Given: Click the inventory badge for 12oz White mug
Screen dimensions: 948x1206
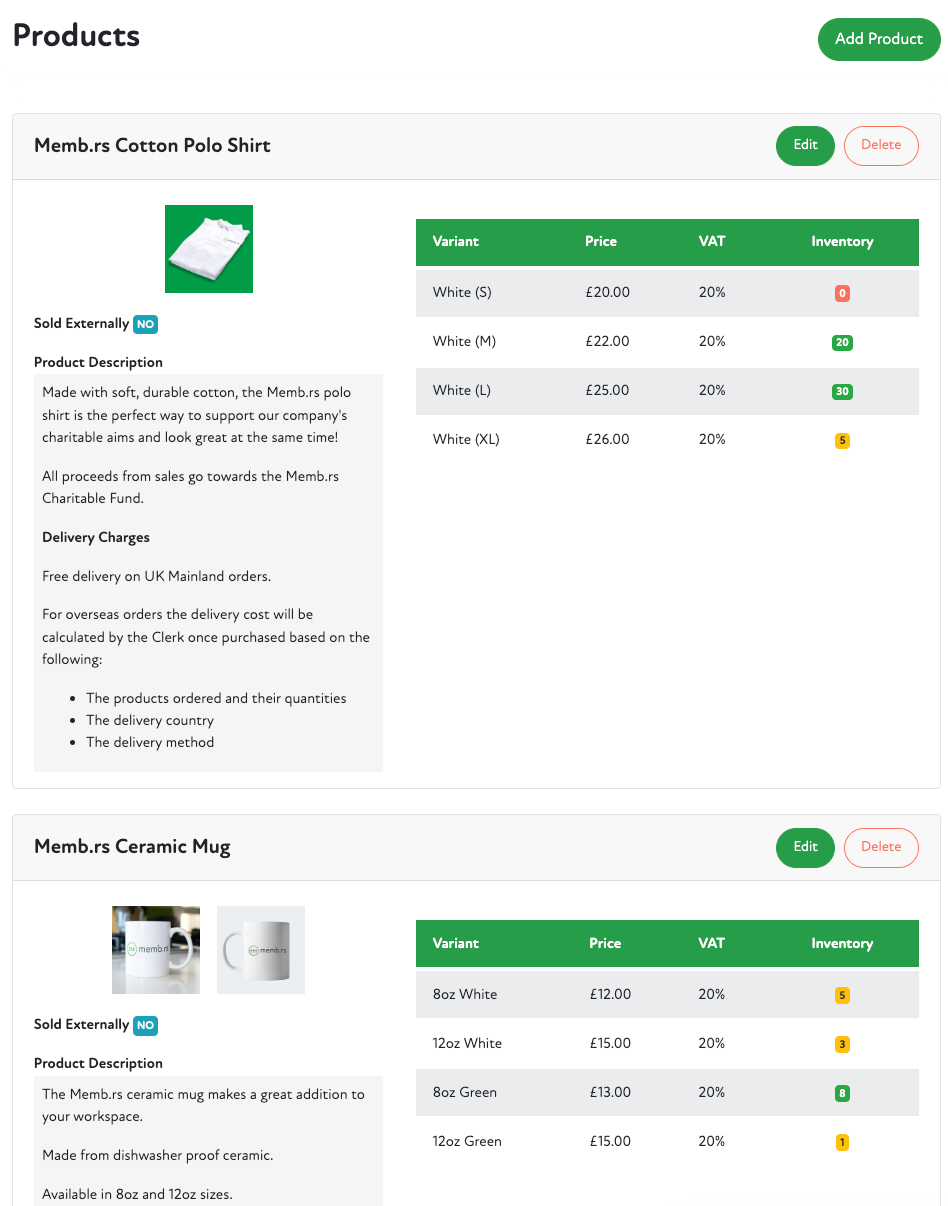Looking at the screenshot, I should click(842, 1045).
